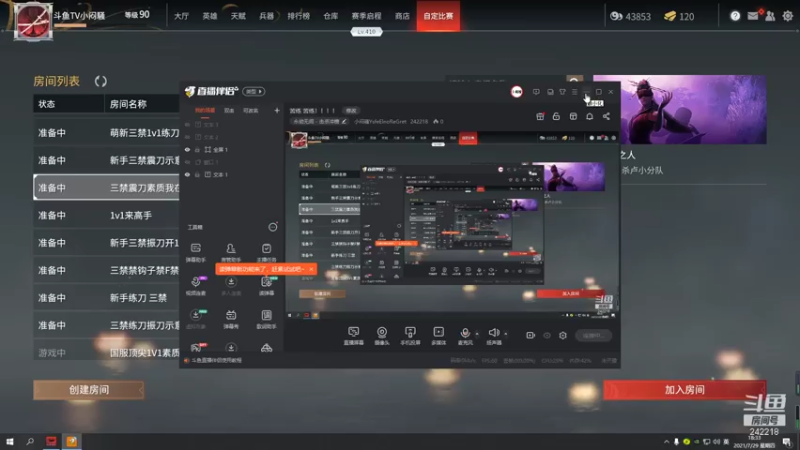Click the gift box icon in the companion window
800x450 pixels.
540,116
